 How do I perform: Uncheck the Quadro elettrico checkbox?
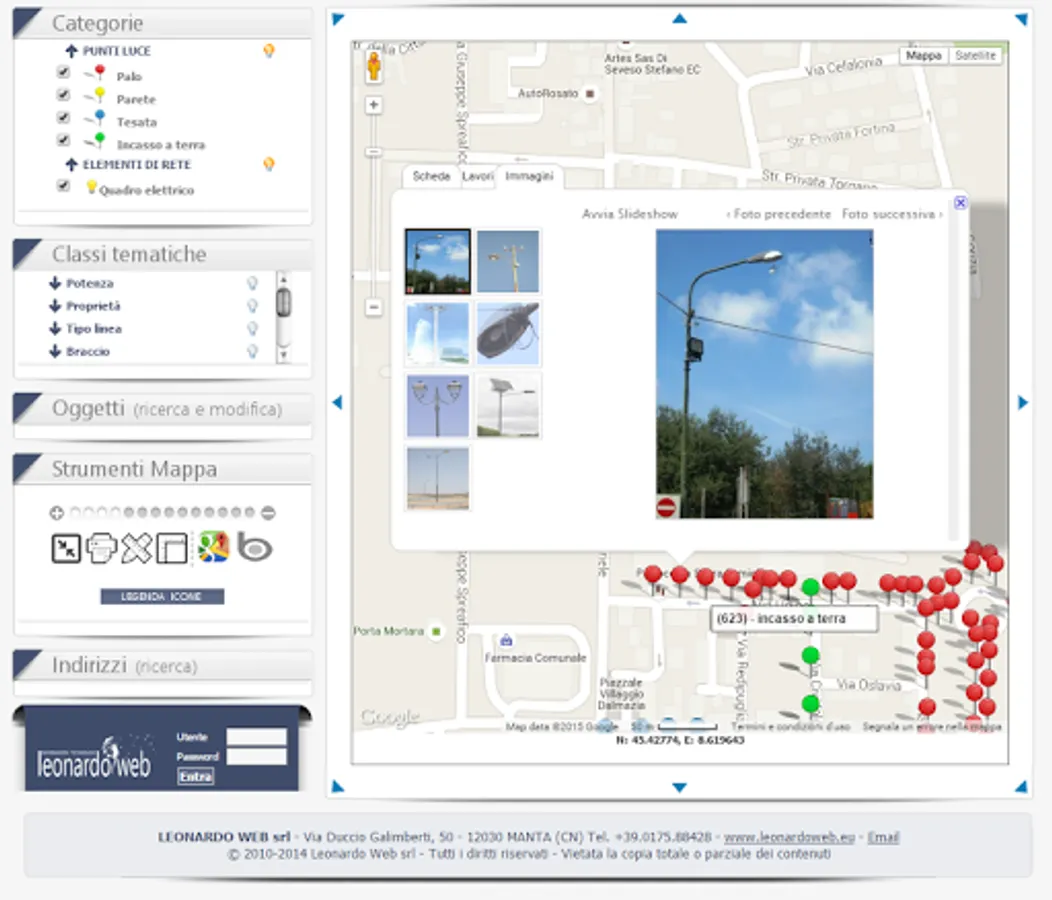pos(63,186)
